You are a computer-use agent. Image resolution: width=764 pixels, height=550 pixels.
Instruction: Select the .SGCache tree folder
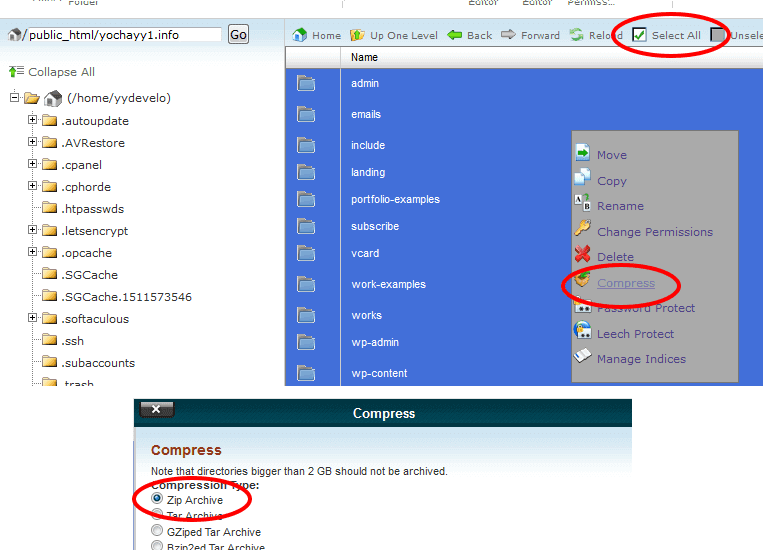(x=90, y=275)
